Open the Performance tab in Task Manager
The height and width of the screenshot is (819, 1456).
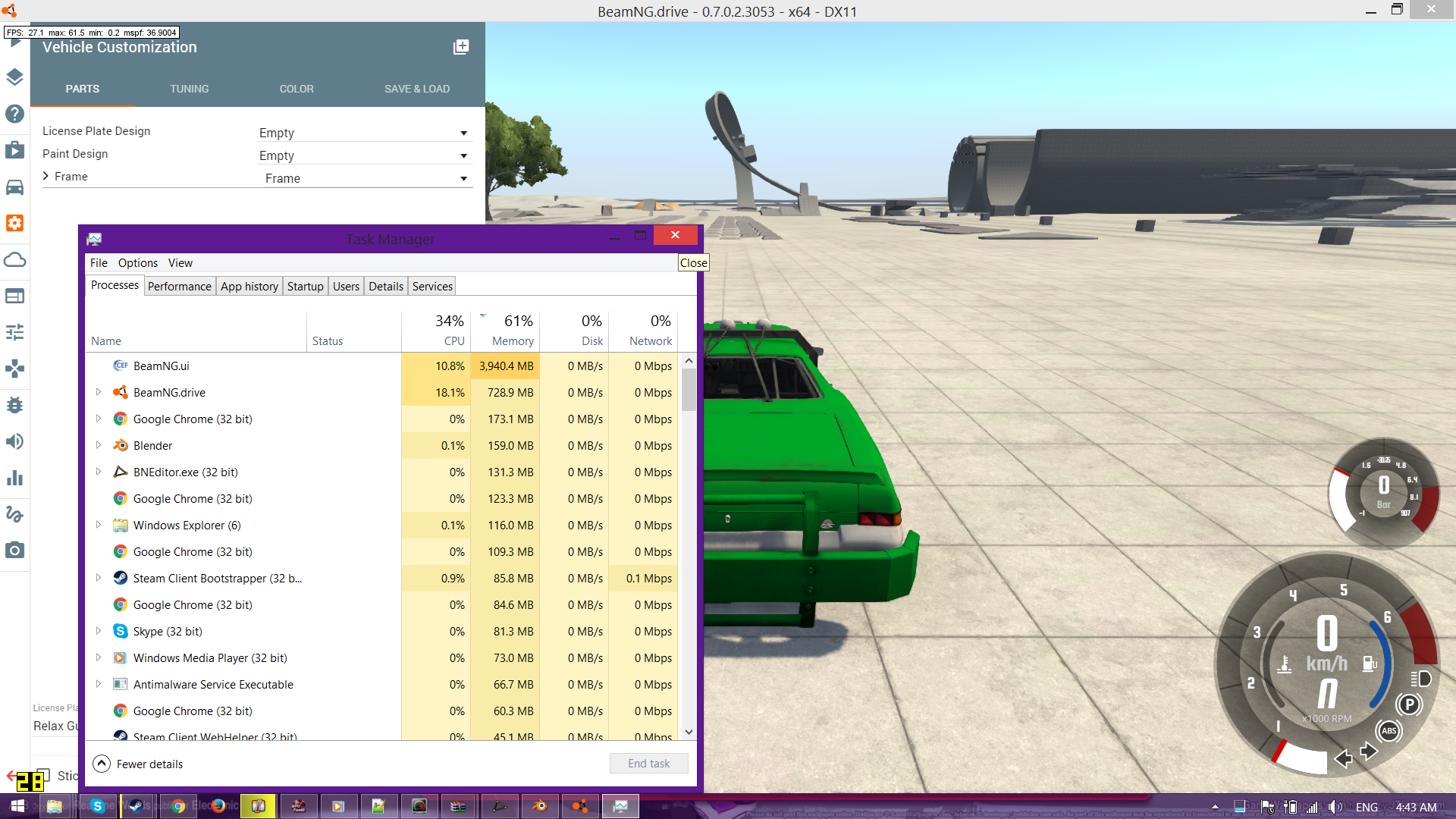click(x=180, y=286)
